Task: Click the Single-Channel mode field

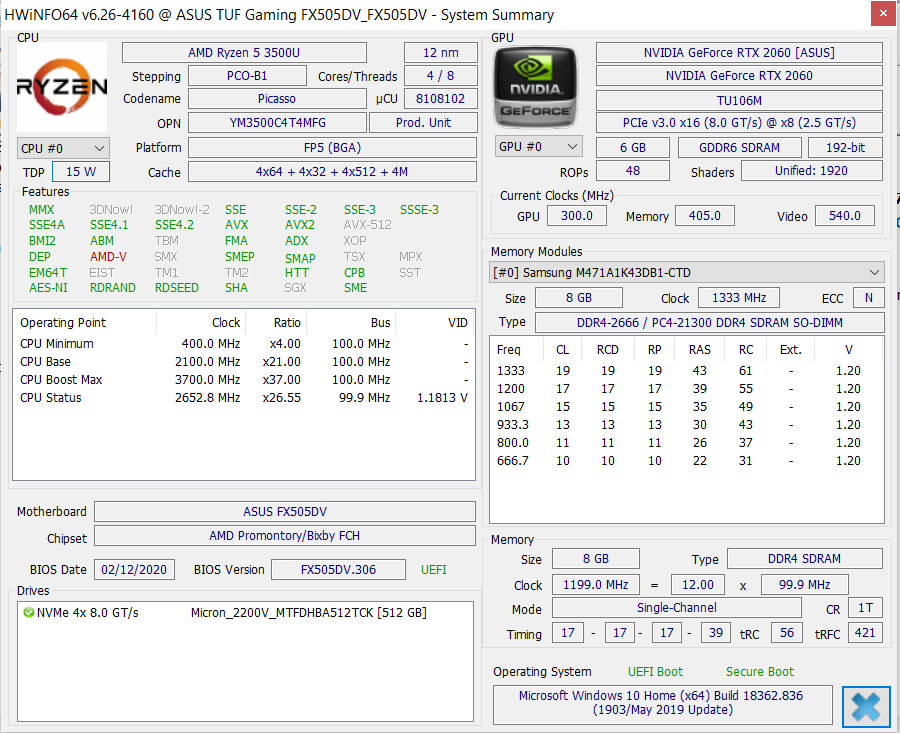Action: 677,607
